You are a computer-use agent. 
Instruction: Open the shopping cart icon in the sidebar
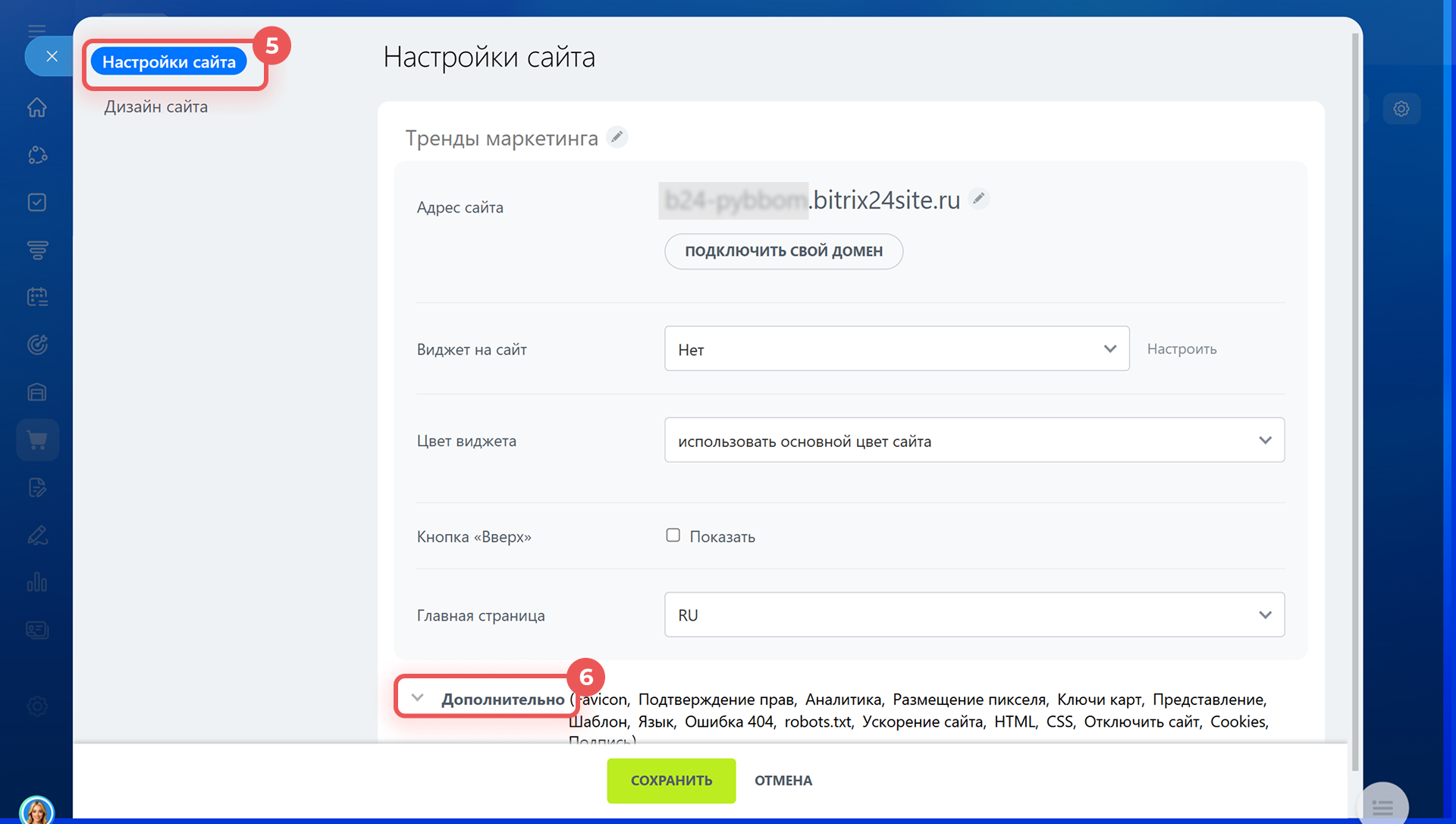37,440
